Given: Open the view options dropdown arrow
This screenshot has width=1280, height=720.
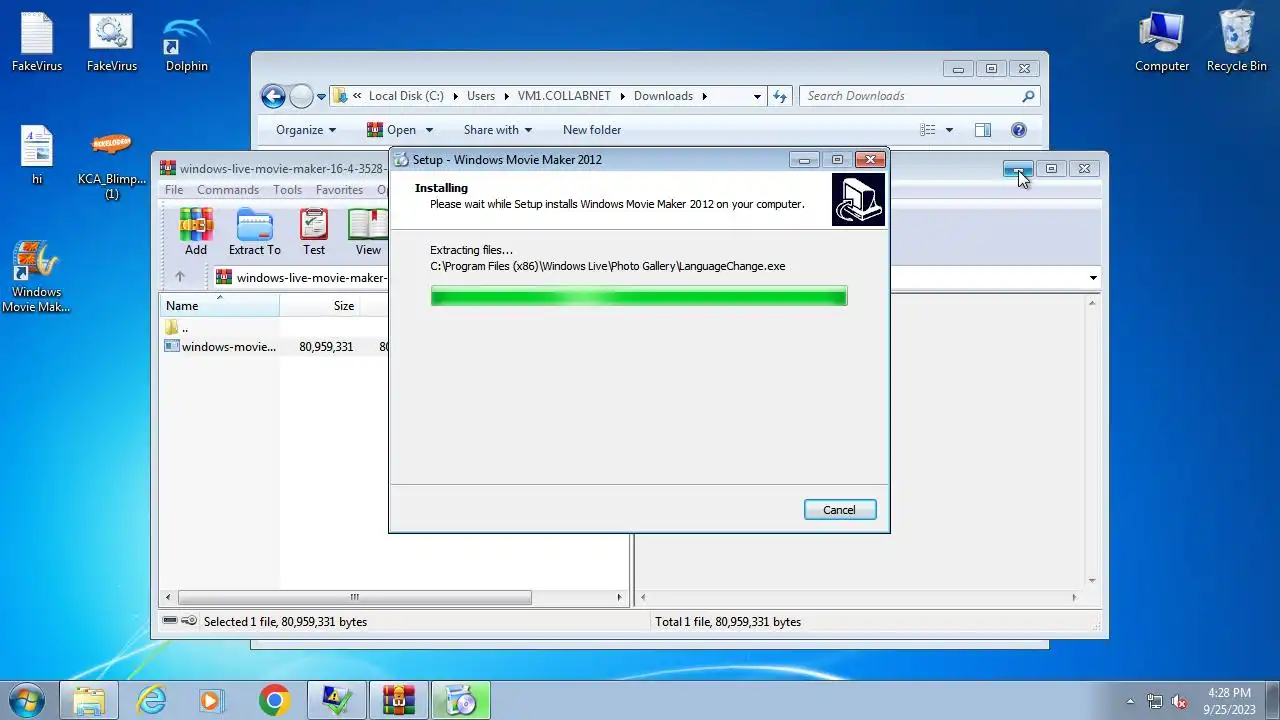Looking at the screenshot, I should [x=949, y=130].
